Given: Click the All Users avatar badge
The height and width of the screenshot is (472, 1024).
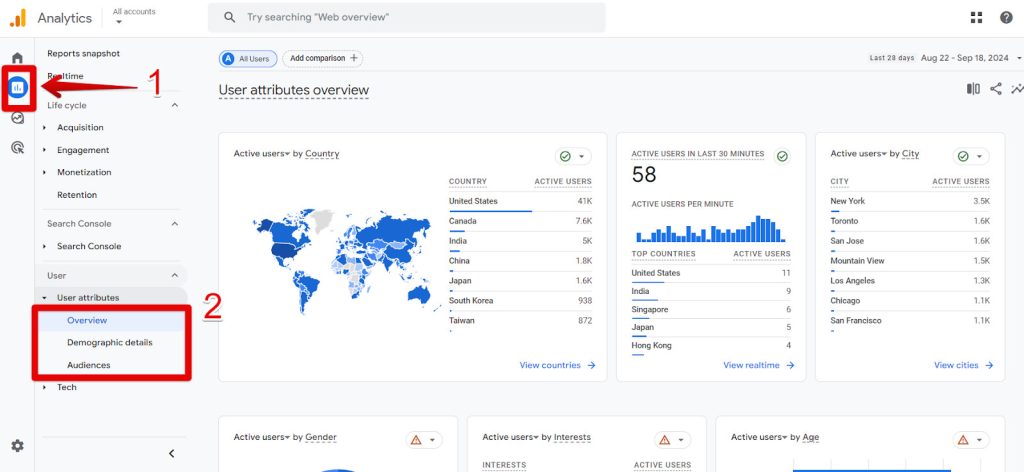Looking at the screenshot, I should [228, 59].
